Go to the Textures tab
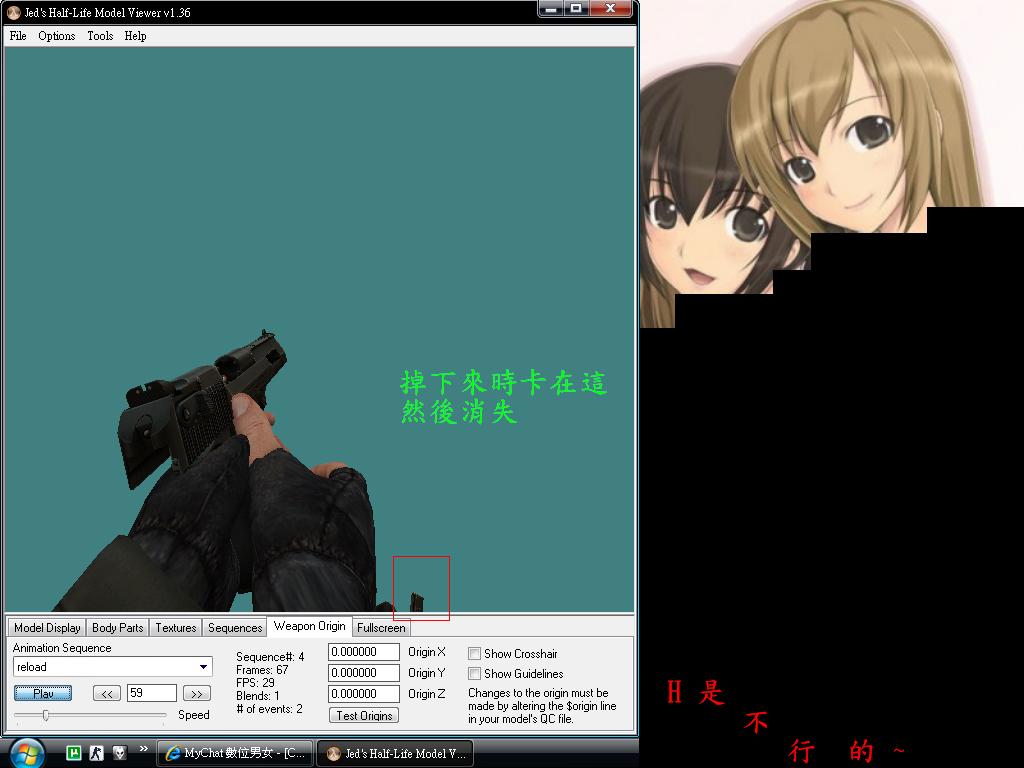1024x768 pixels. coord(176,628)
